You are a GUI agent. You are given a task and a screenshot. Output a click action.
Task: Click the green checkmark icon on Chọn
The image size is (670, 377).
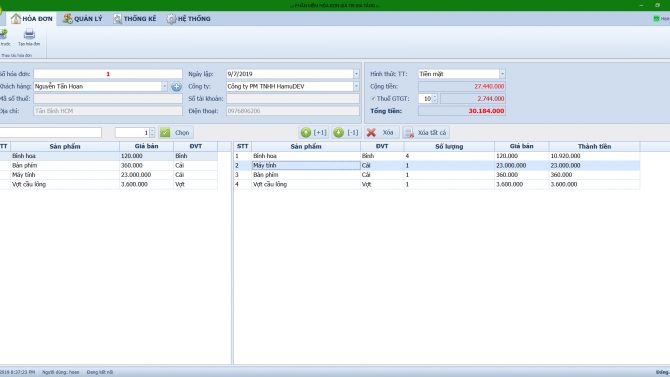tap(165, 133)
